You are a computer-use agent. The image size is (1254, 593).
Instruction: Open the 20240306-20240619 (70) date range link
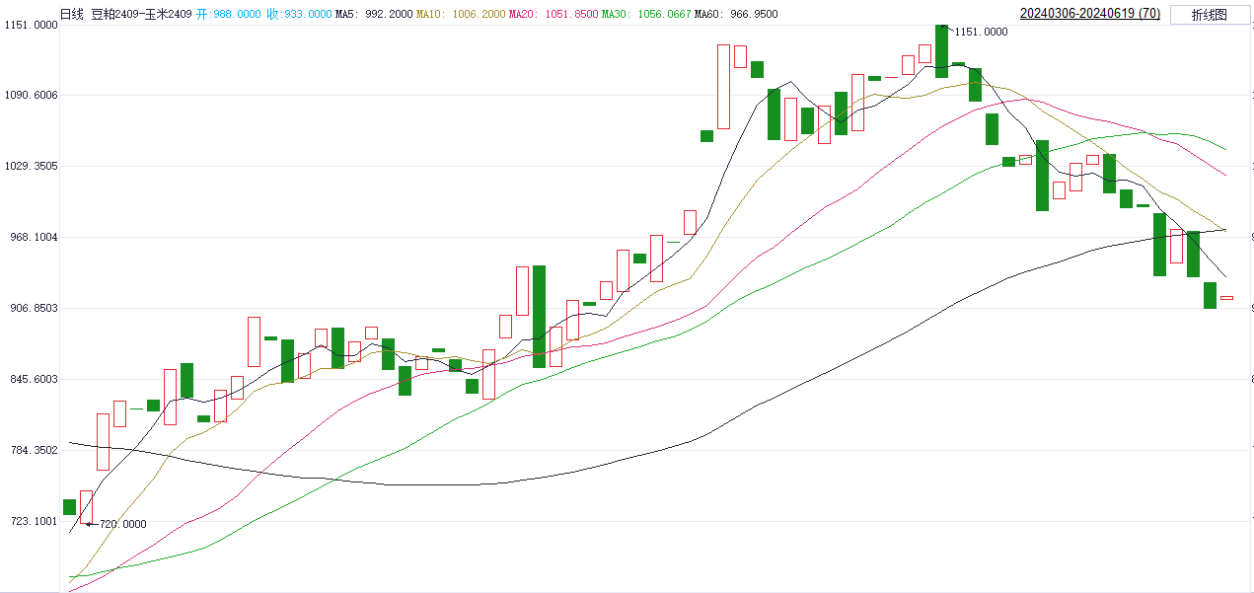pyautogui.click(x=1090, y=14)
